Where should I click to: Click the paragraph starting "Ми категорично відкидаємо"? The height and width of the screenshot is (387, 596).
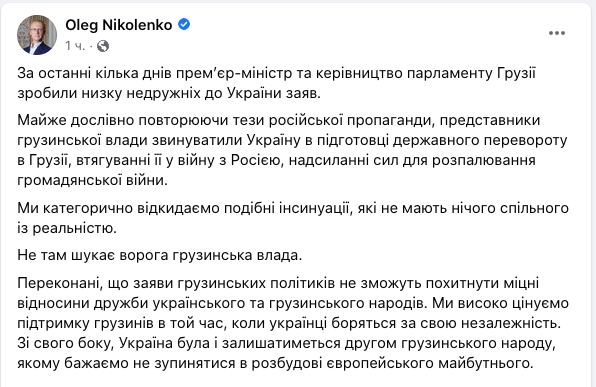pyautogui.click(x=293, y=218)
